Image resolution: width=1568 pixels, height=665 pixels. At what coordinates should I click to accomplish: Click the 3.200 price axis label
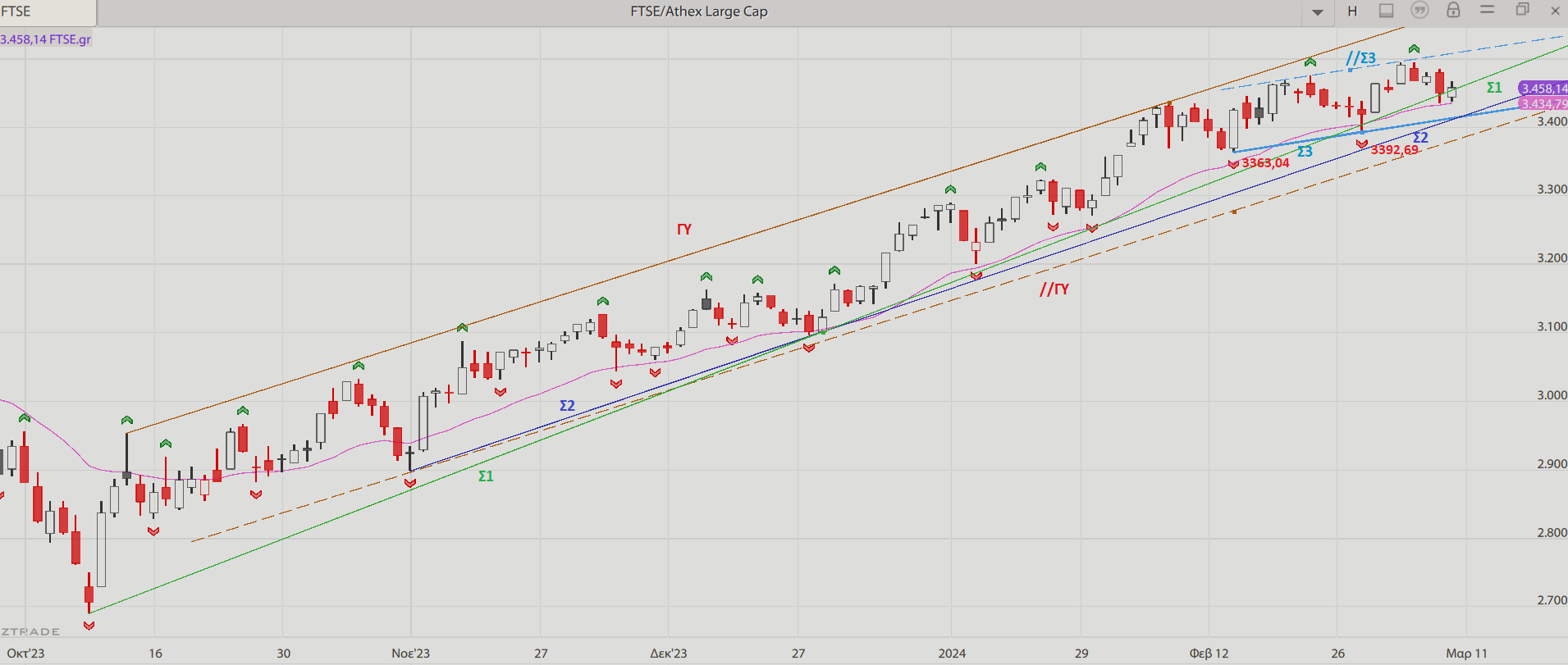point(1552,258)
